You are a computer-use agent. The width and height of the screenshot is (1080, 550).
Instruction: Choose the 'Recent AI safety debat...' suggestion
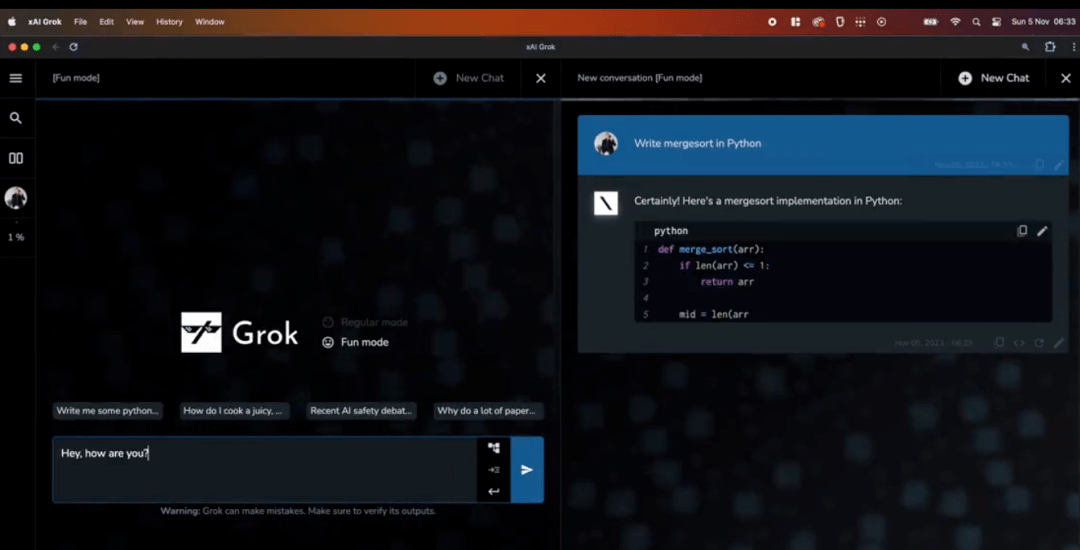tap(362, 411)
